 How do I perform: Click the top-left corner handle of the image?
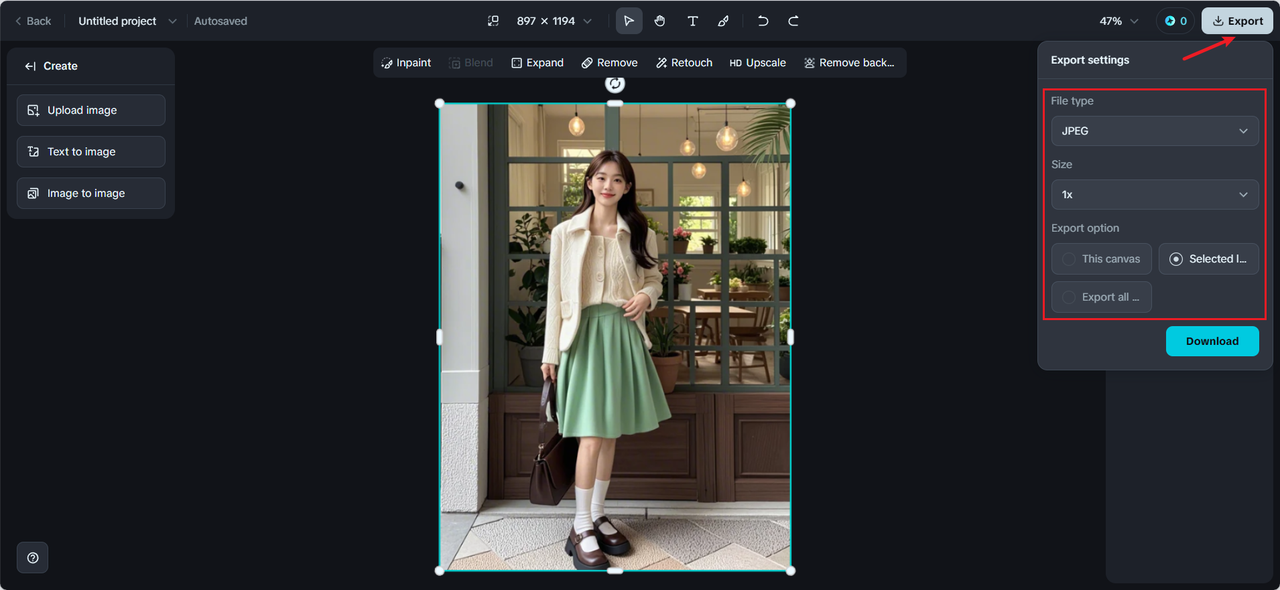coord(439,103)
